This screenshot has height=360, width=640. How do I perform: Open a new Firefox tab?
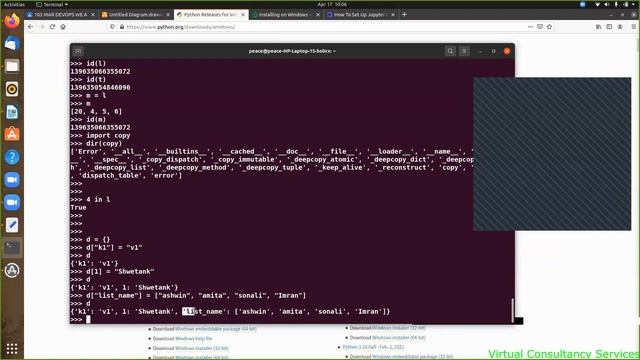pyautogui.click(x=404, y=14)
